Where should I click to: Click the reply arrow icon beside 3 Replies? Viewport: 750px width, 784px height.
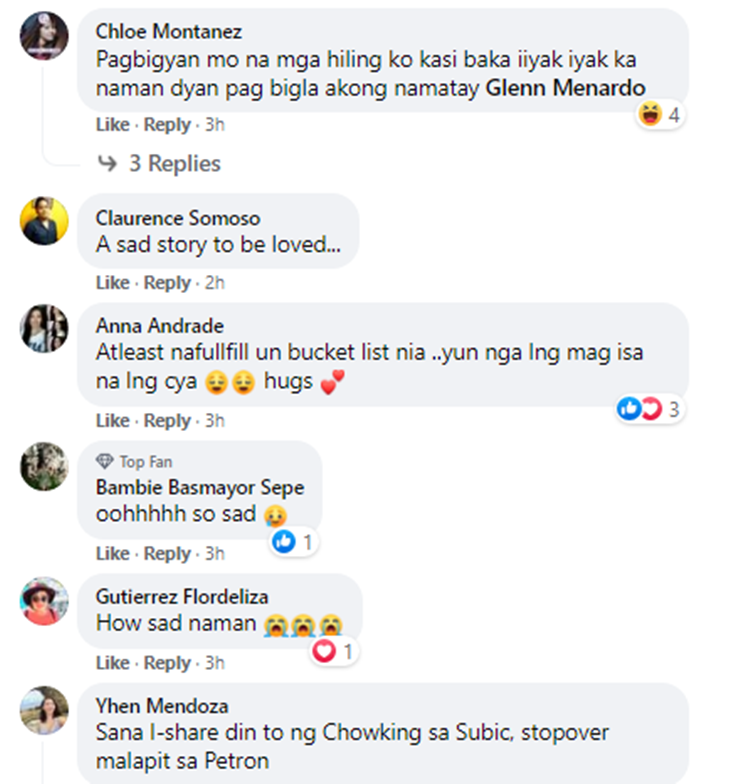(107, 163)
